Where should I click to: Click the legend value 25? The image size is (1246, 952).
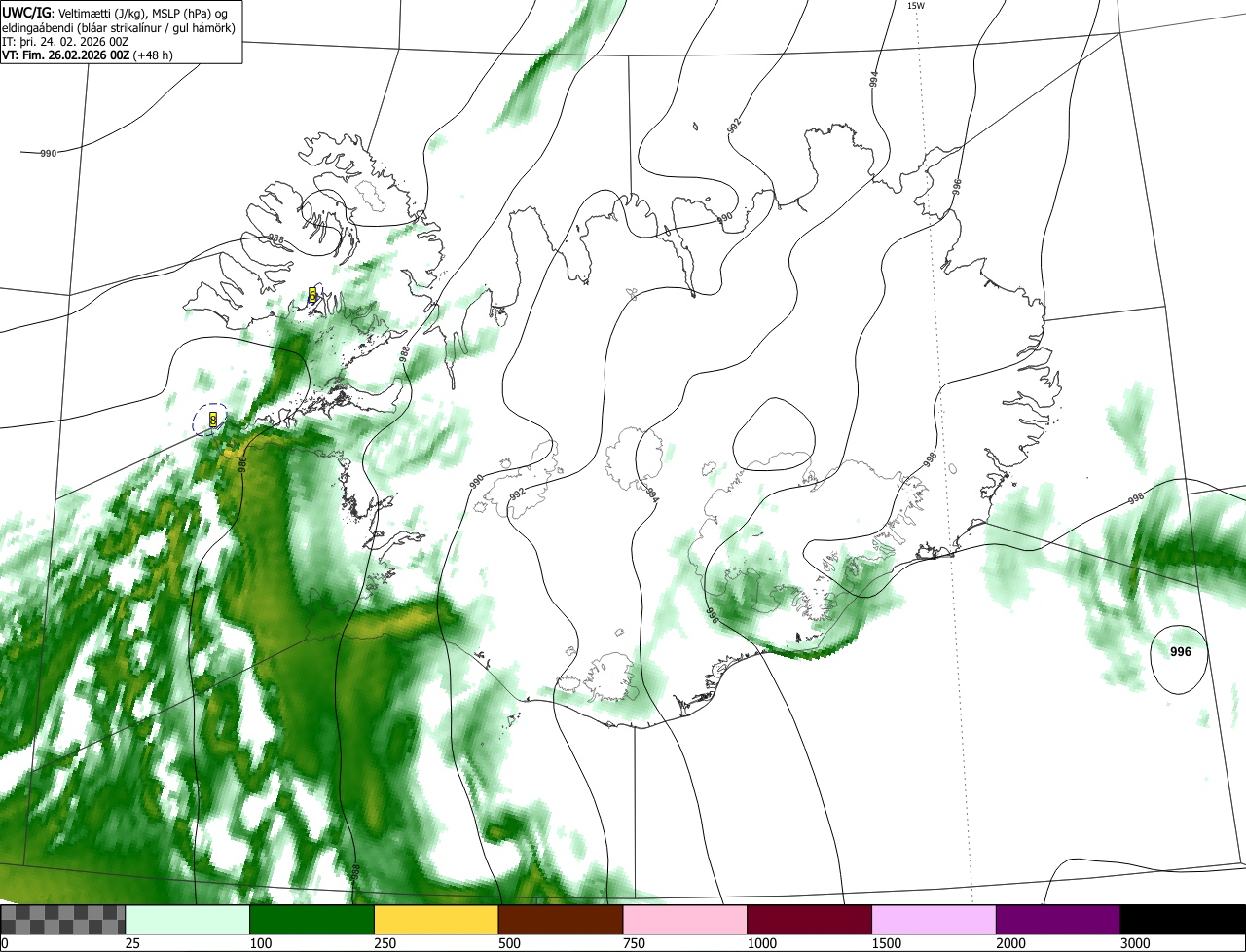point(131,943)
